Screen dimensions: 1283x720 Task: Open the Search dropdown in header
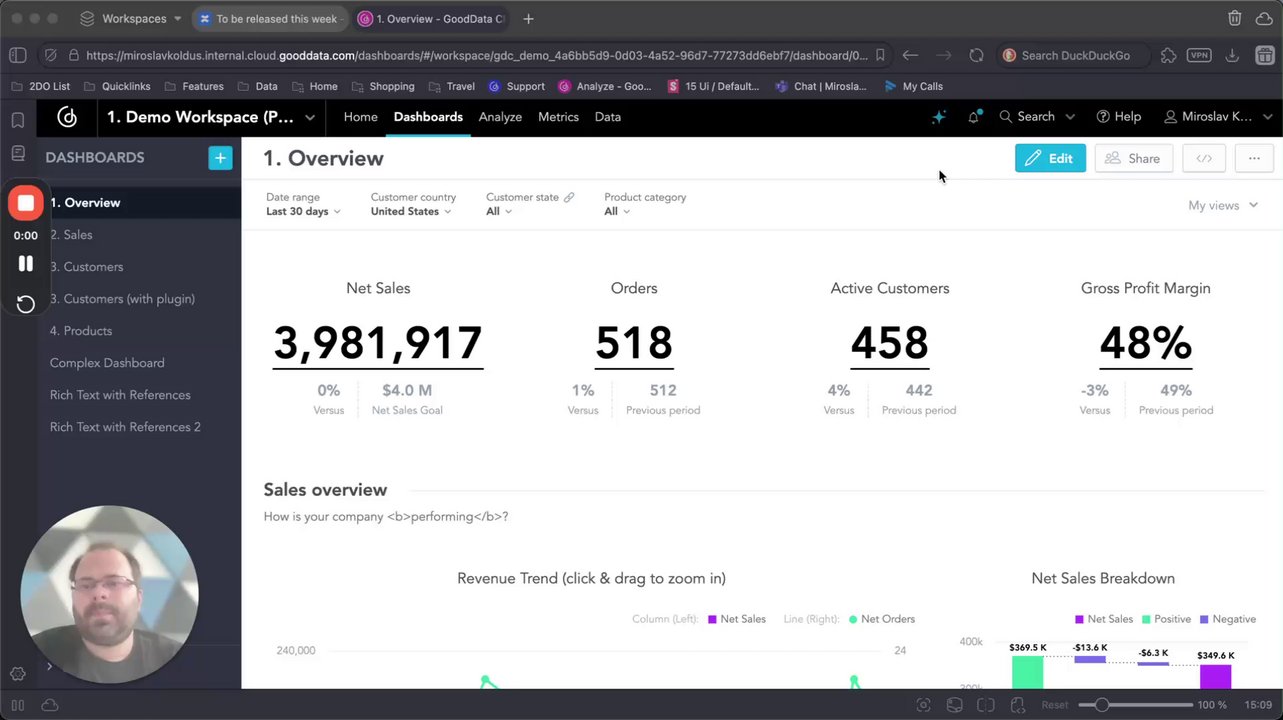(x=1037, y=117)
